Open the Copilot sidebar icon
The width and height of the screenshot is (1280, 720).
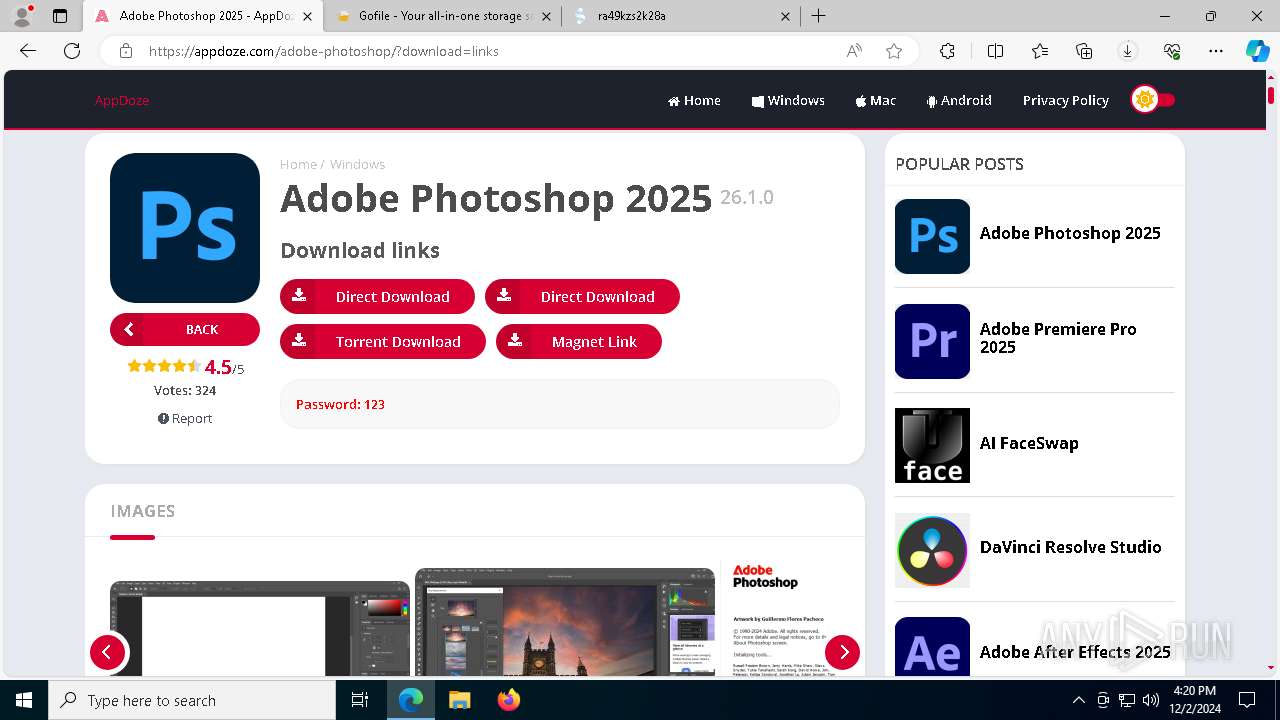[x=1257, y=51]
